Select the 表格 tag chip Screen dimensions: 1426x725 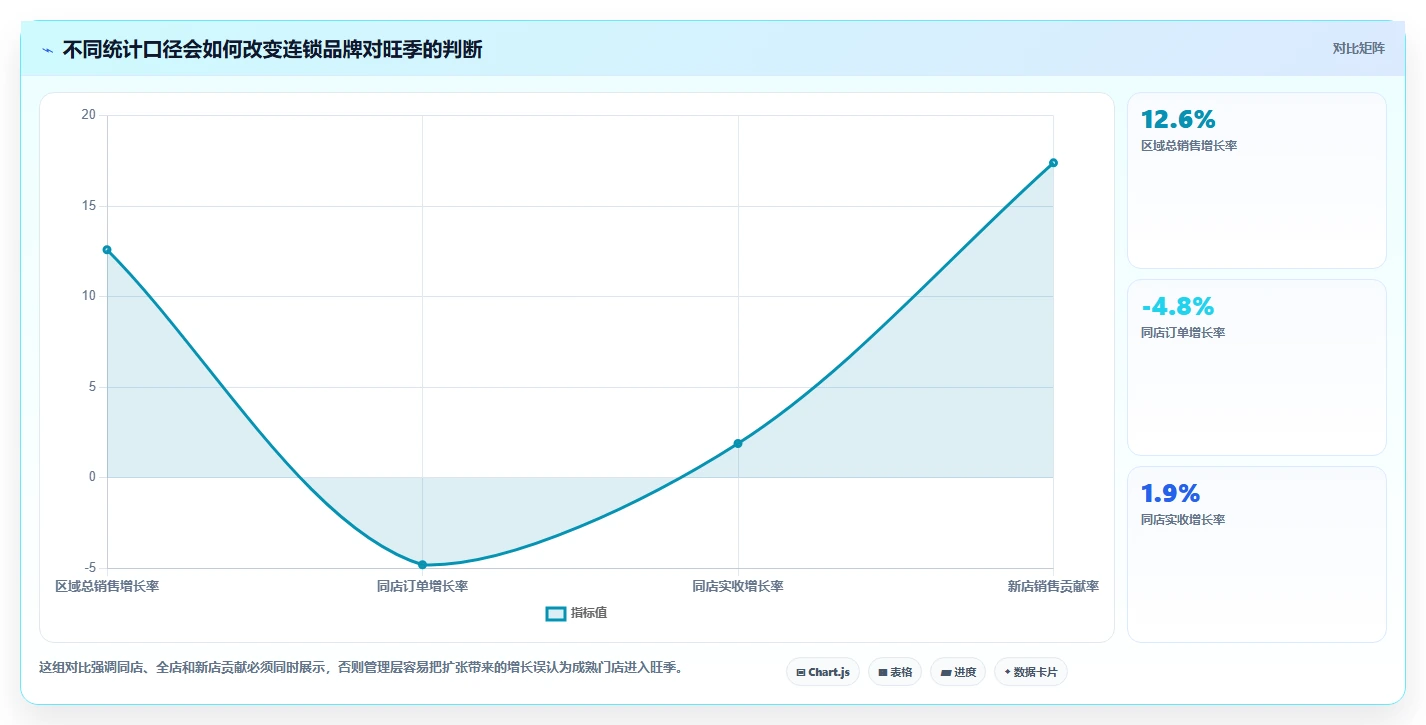(x=894, y=672)
